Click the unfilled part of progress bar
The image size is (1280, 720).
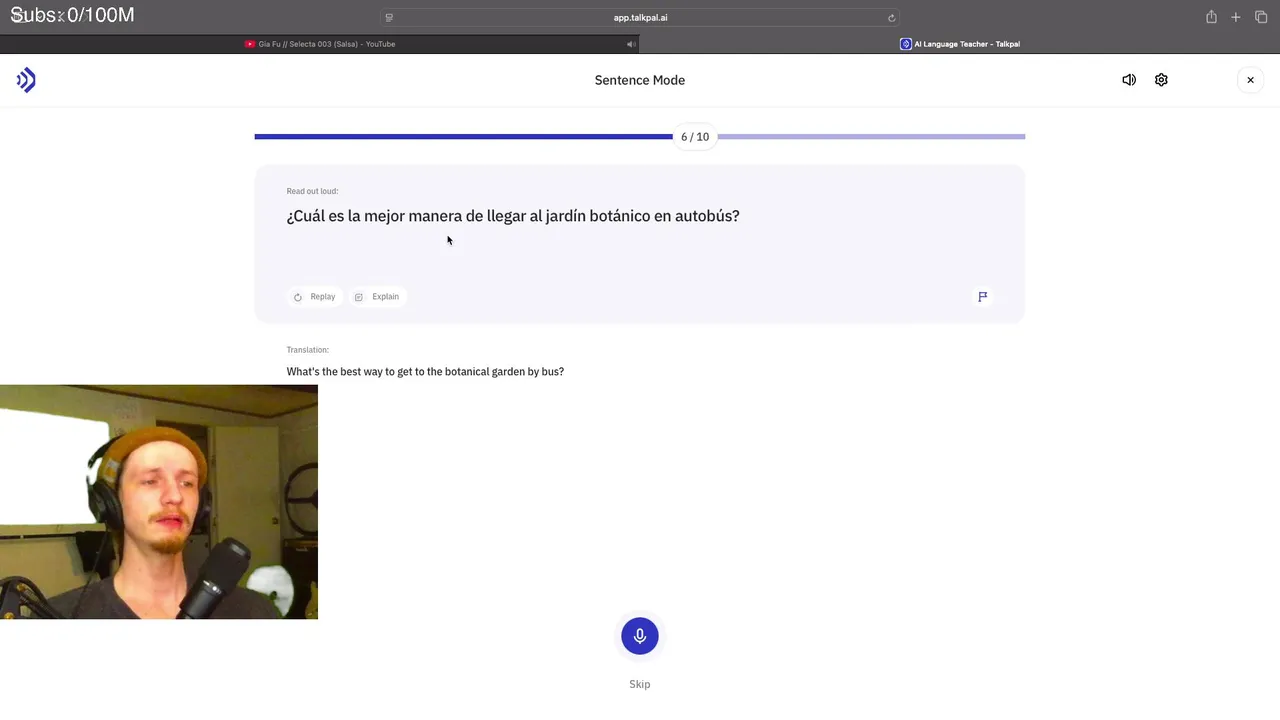click(x=871, y=136)
